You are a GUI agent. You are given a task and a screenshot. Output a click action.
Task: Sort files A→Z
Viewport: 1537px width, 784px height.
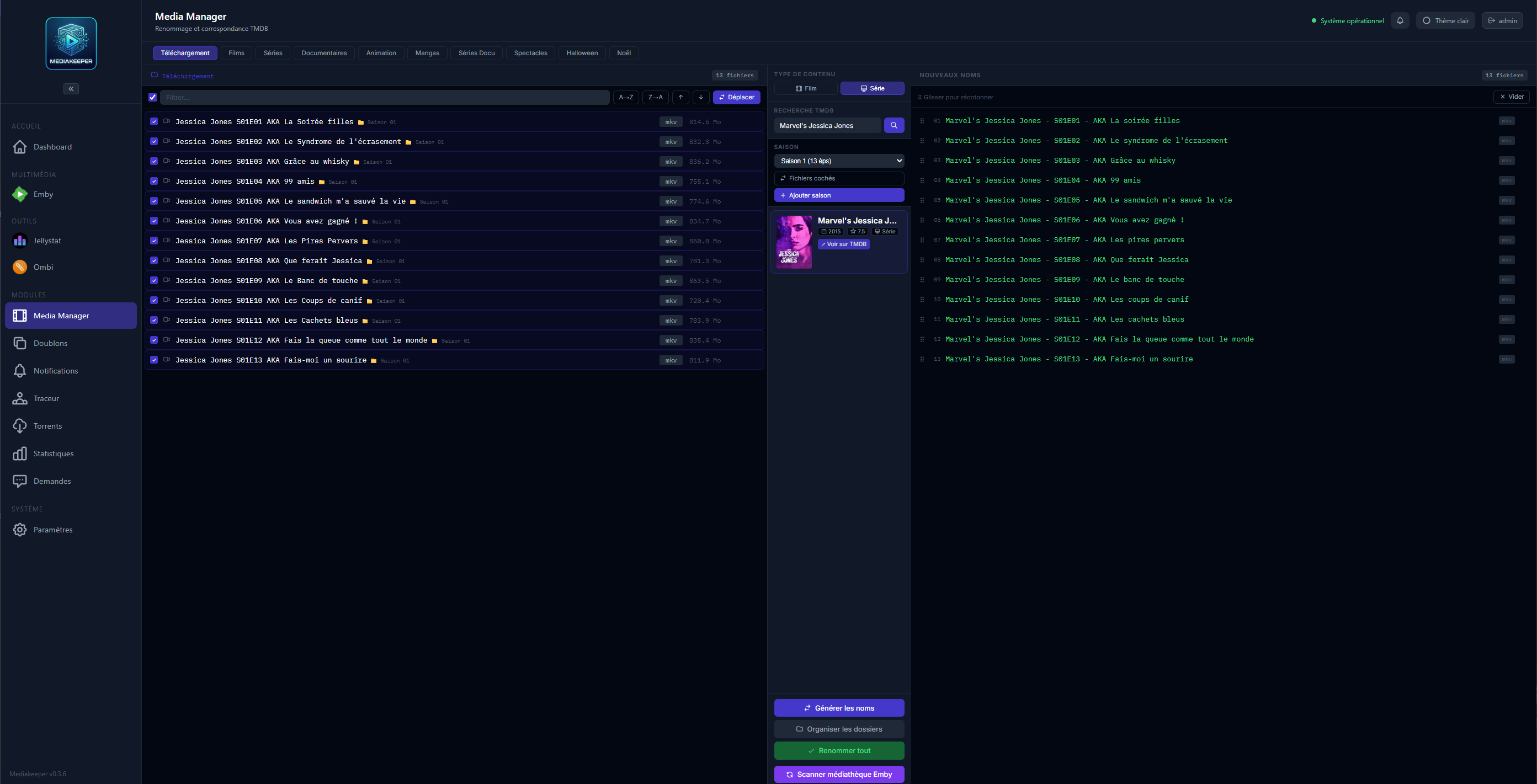click(x=626, y=97)
